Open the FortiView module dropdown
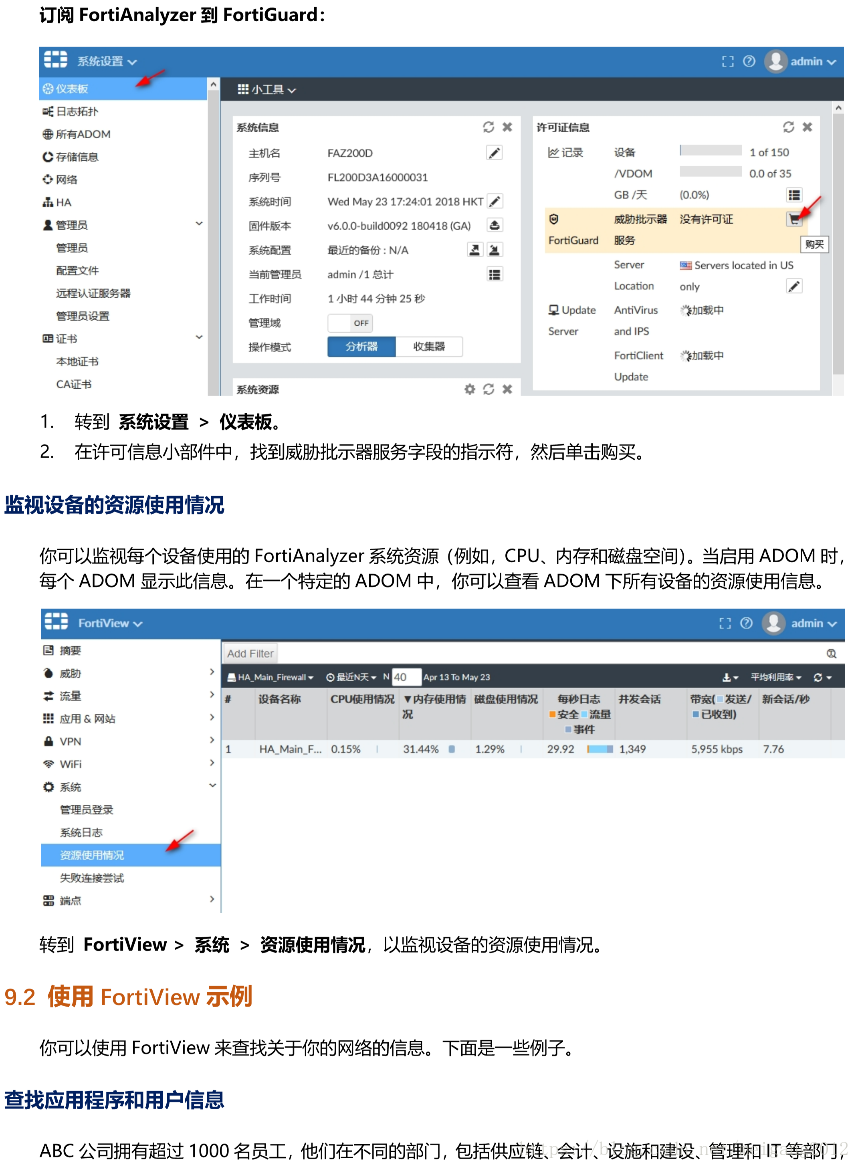The width and height of the screenshot is (860, 1169). pyautogui.click(x=110, y=623)
